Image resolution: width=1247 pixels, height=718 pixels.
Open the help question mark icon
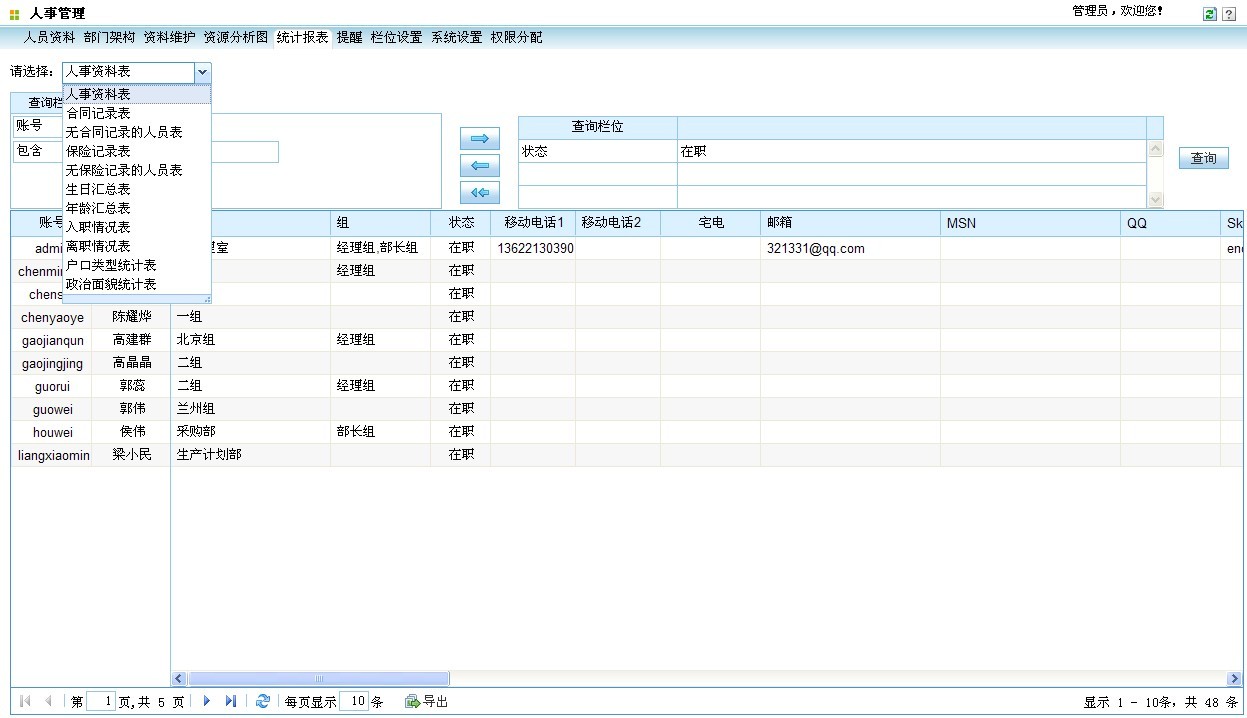click(1229, 14)
